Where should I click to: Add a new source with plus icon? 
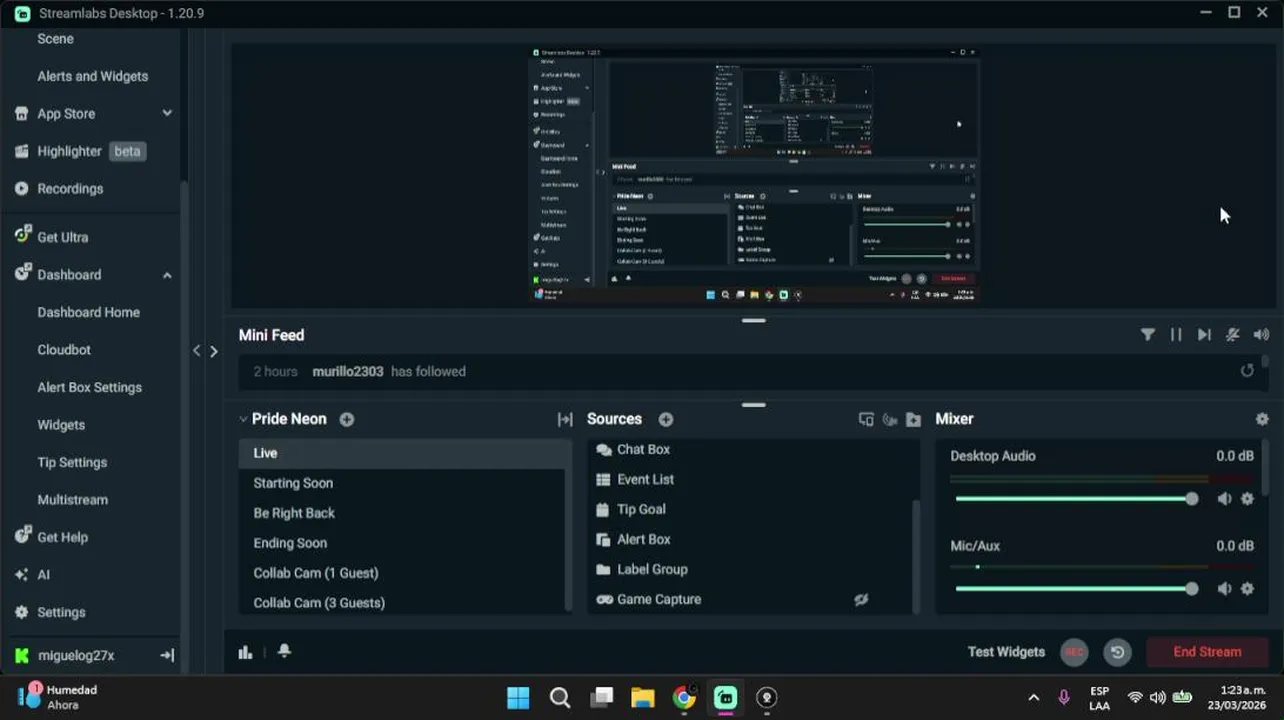click(x=666, y=419)
